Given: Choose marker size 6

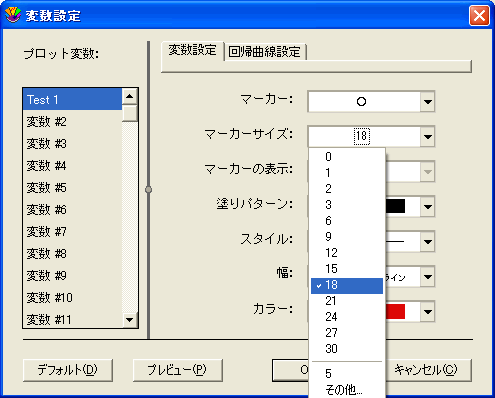Looking at the screenshot, I should point(347,221).
